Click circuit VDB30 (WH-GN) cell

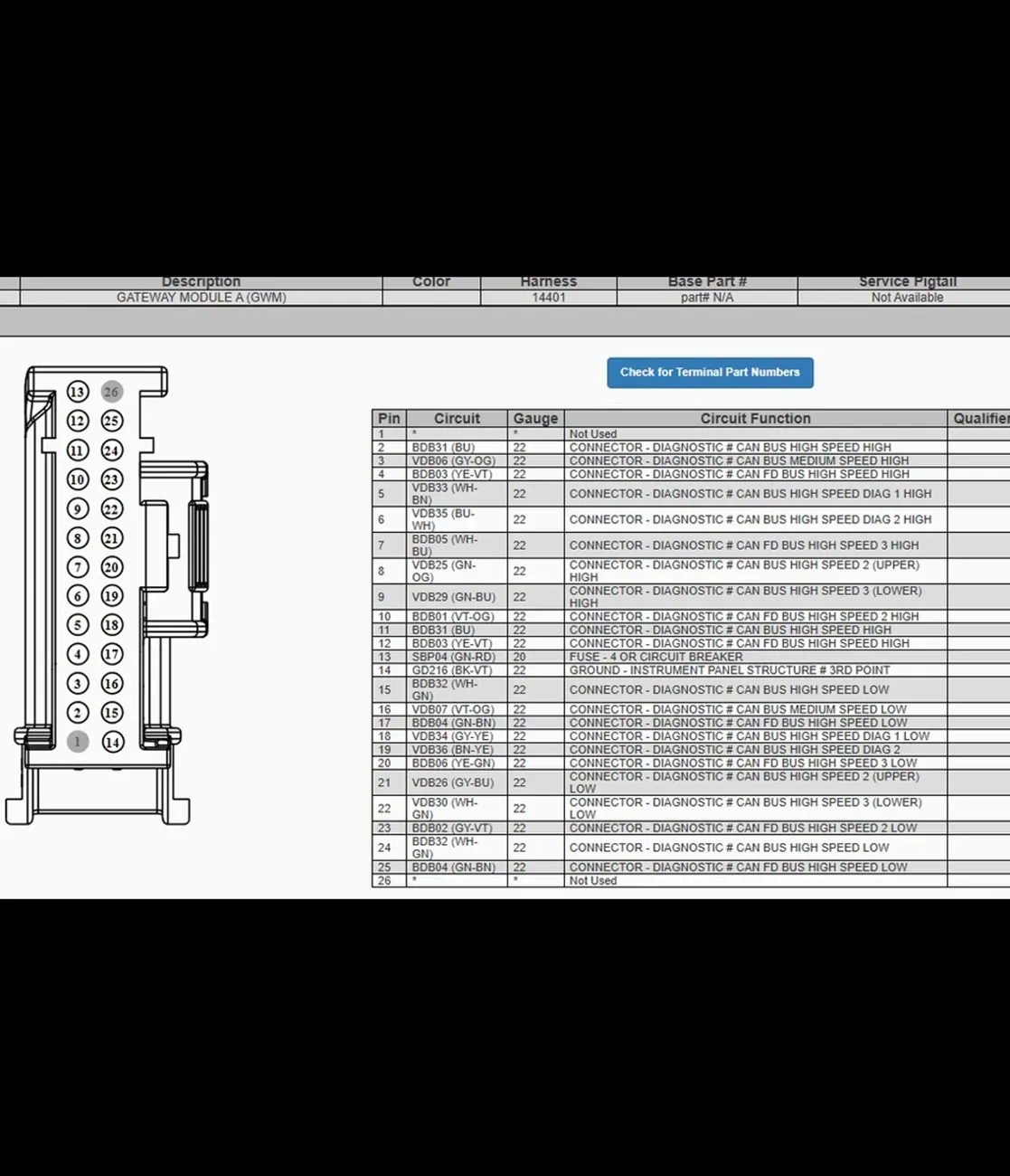tap(457, 809)
